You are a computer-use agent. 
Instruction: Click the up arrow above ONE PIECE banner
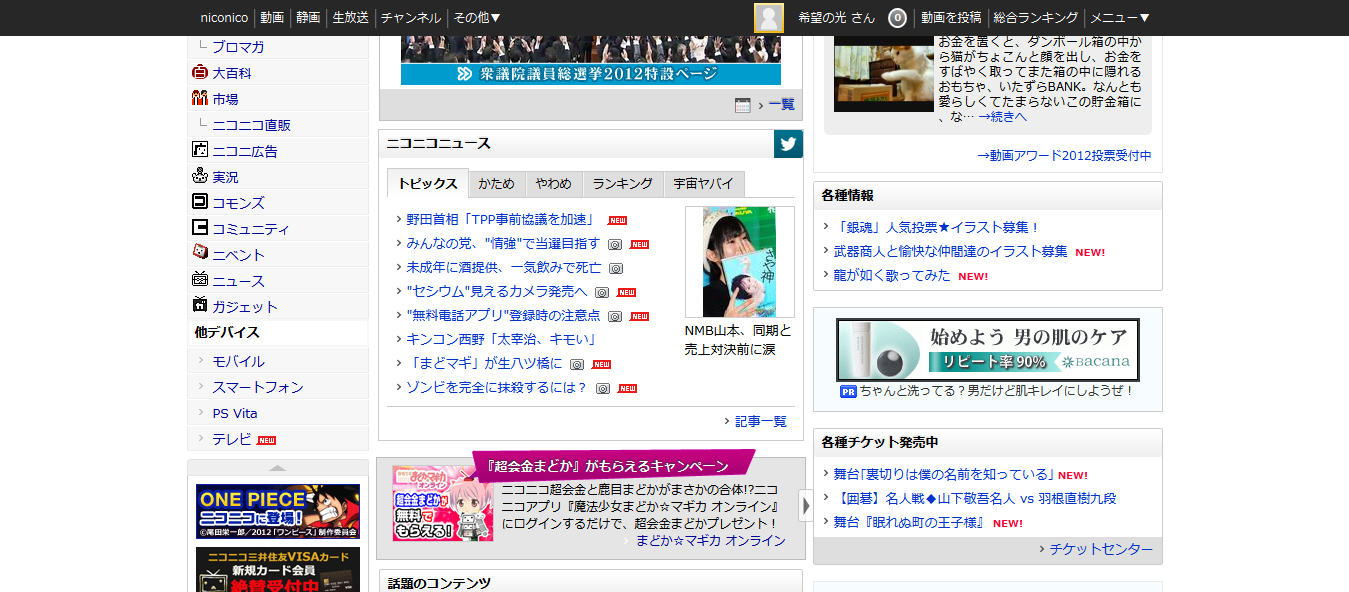(278, 467)
